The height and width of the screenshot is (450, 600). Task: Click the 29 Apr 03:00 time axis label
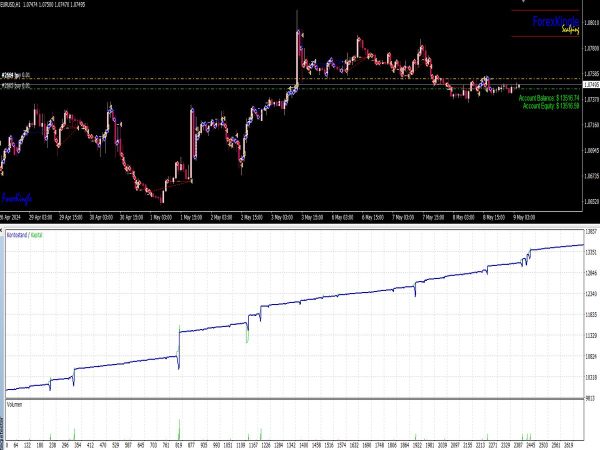click(x=40, y=217)
